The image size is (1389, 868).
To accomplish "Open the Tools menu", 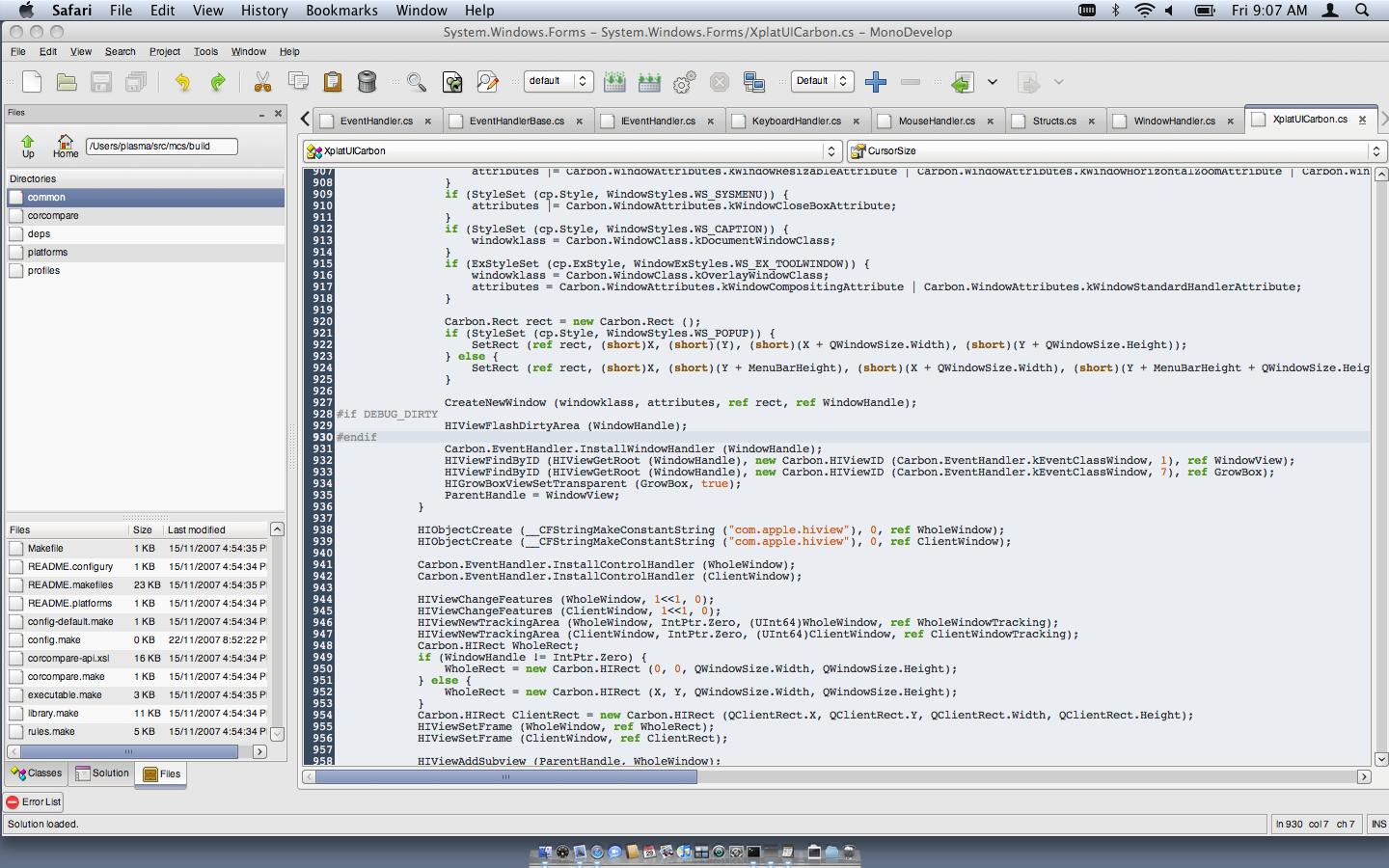I will click(205, 52).
